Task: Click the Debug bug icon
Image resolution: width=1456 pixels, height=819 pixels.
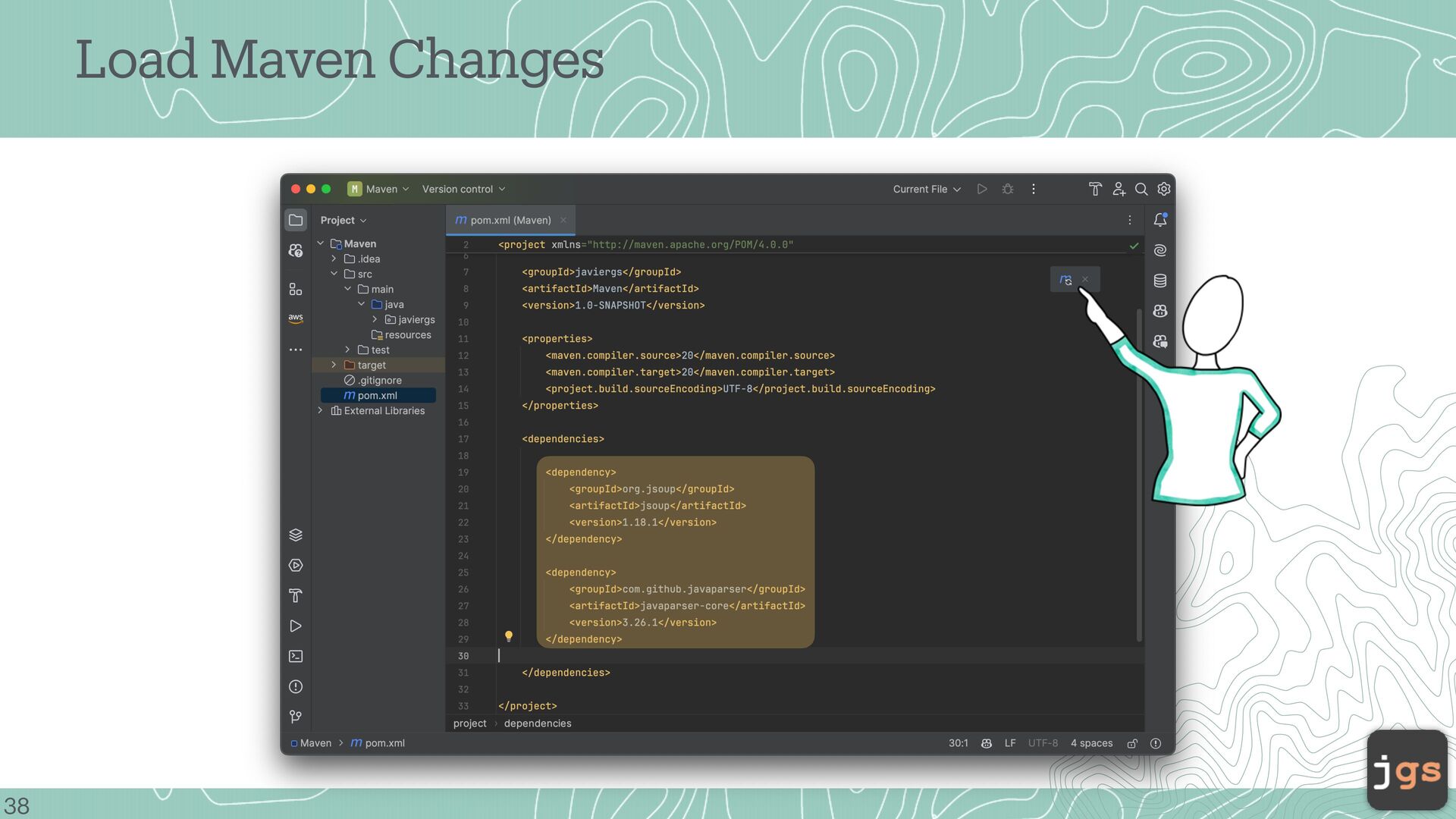Action: [1008, 189]
